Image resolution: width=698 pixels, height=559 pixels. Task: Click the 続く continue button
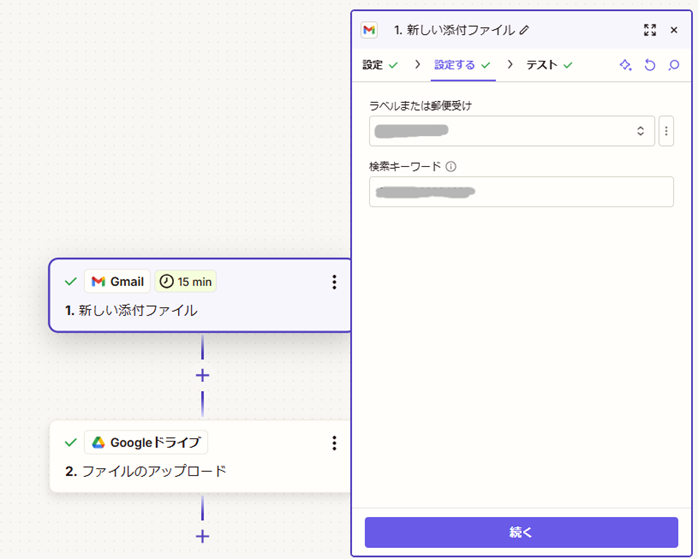pyautogui.click(x=521, y=532)
